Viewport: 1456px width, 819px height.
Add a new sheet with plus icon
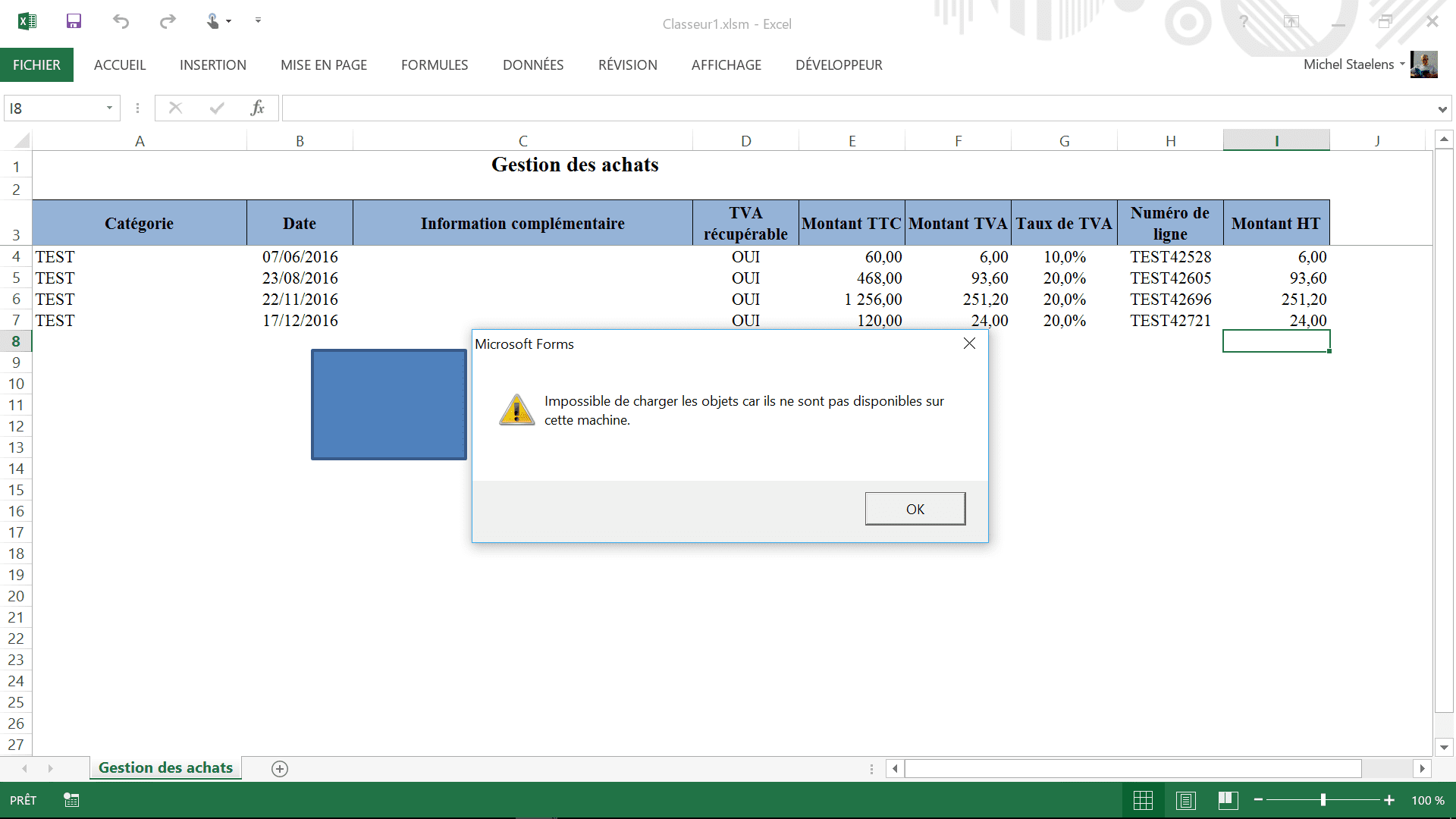coord(280,769)
